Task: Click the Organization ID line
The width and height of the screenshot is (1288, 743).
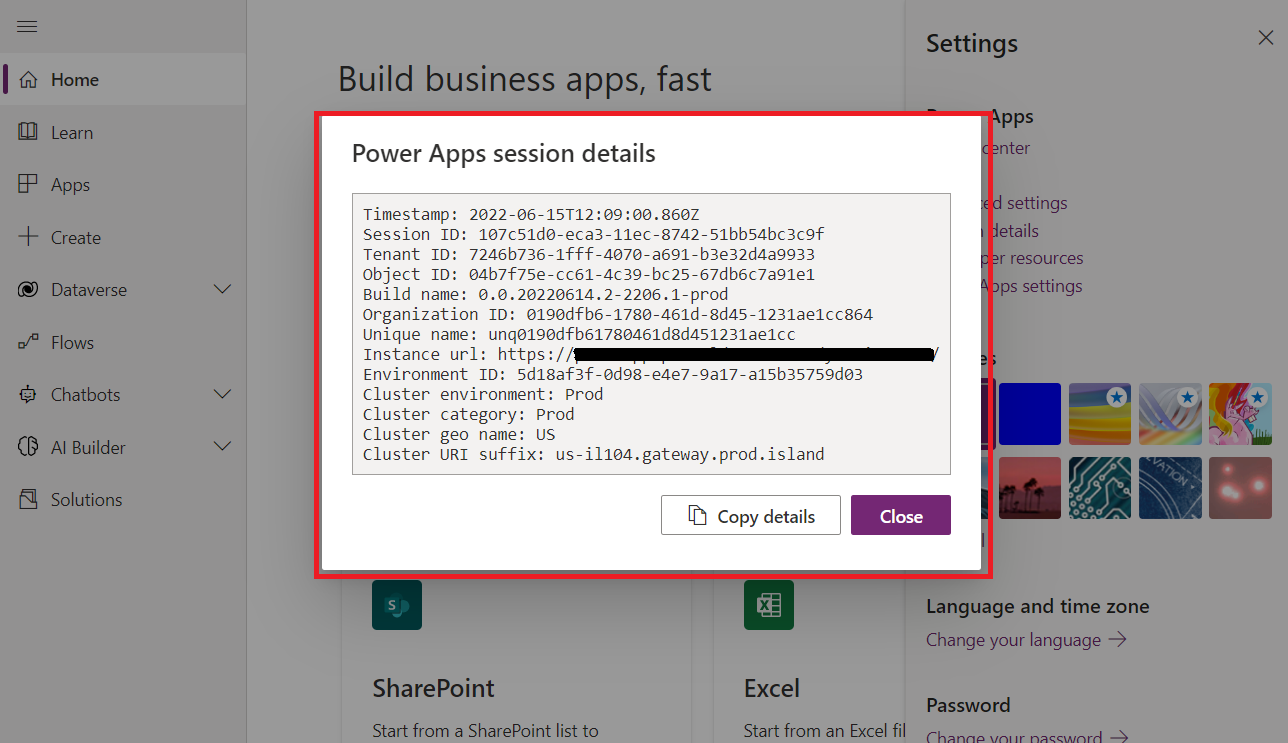Action: (x=618, y=314)
